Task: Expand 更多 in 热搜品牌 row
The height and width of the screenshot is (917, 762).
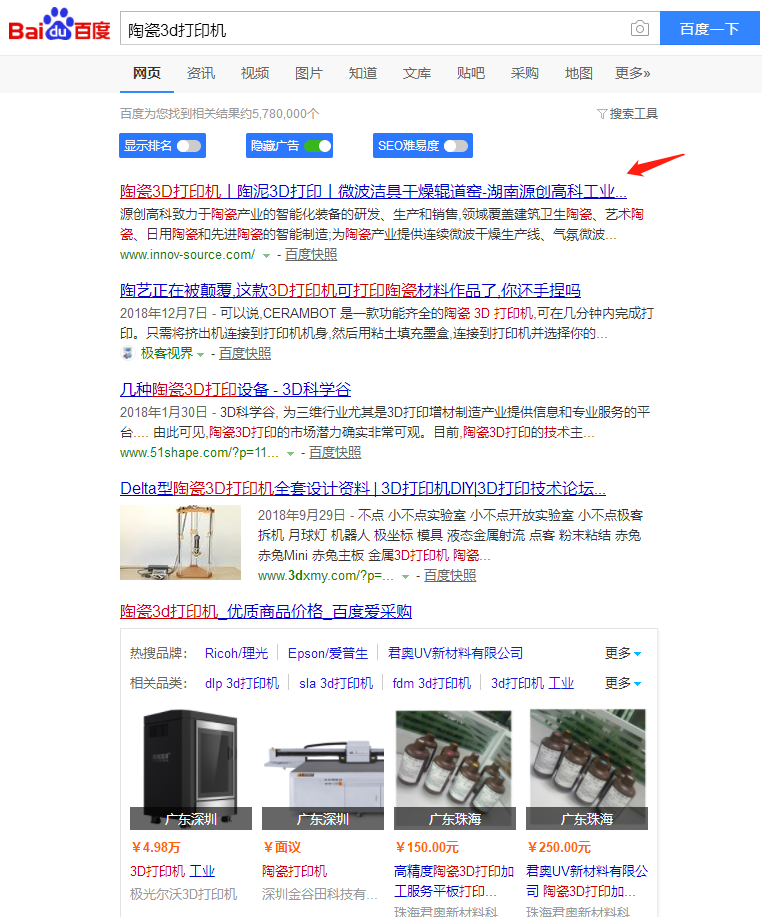Action: [623, 653]
